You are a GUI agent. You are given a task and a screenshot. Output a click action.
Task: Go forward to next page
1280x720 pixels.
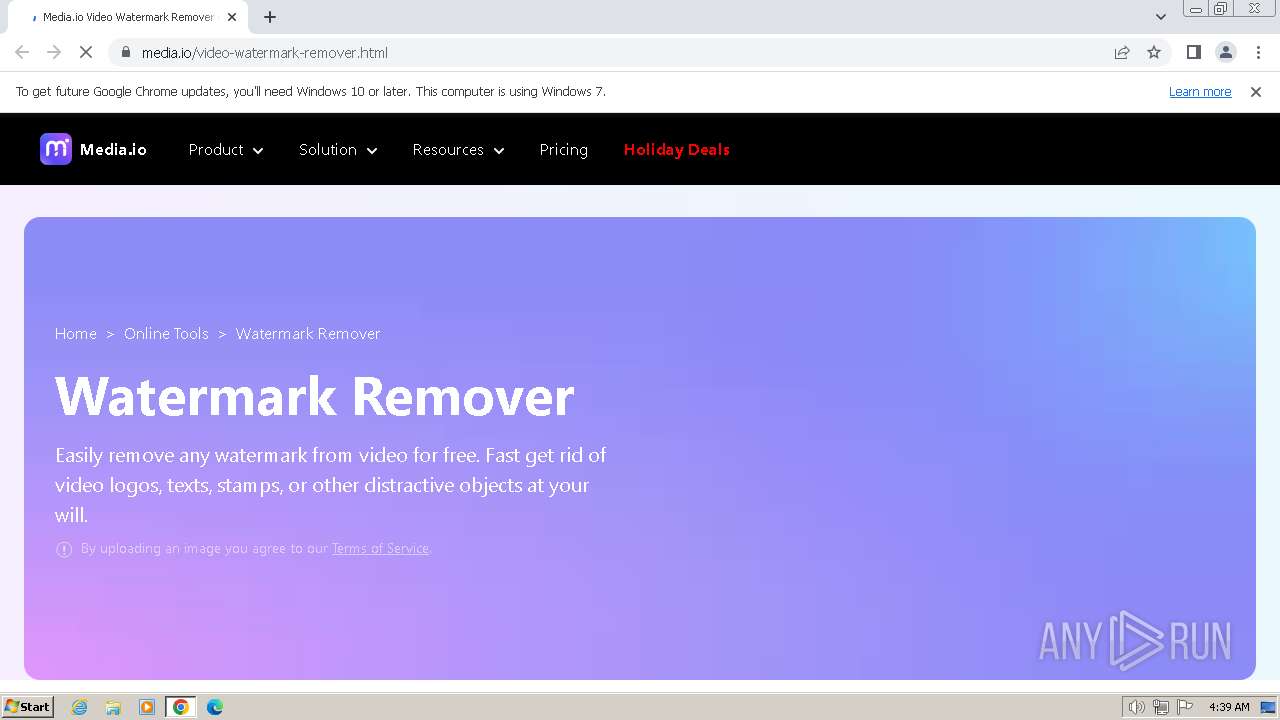(54, 52)
